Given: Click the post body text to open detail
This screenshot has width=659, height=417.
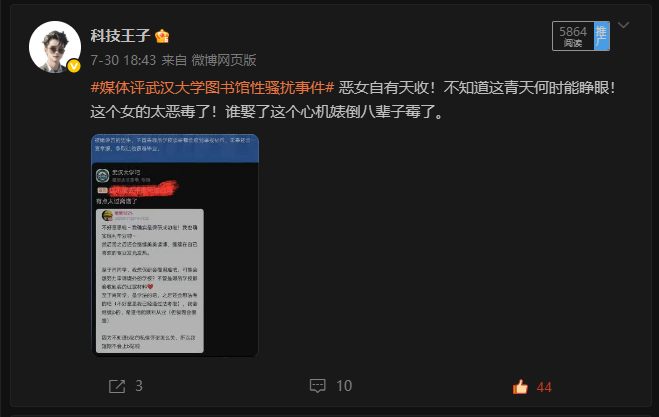Looking at the screenshot, I should tap(352, 100).
